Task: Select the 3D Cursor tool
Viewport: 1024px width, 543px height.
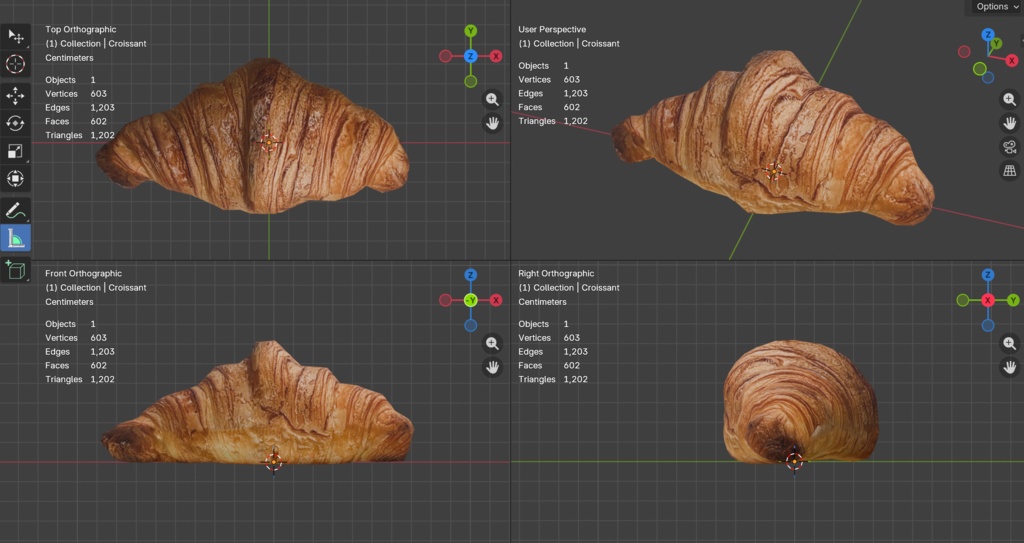Action: tap(15, 64)
